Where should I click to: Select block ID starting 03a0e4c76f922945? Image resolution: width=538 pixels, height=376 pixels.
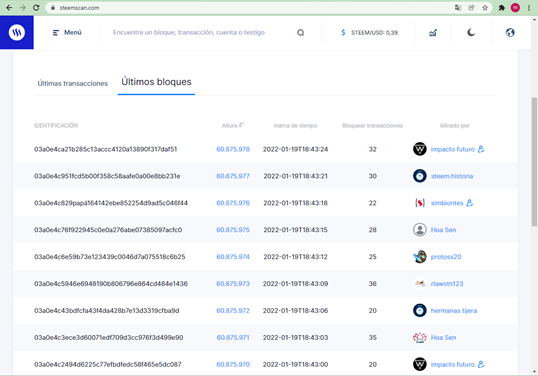click(x=108, y=230)
